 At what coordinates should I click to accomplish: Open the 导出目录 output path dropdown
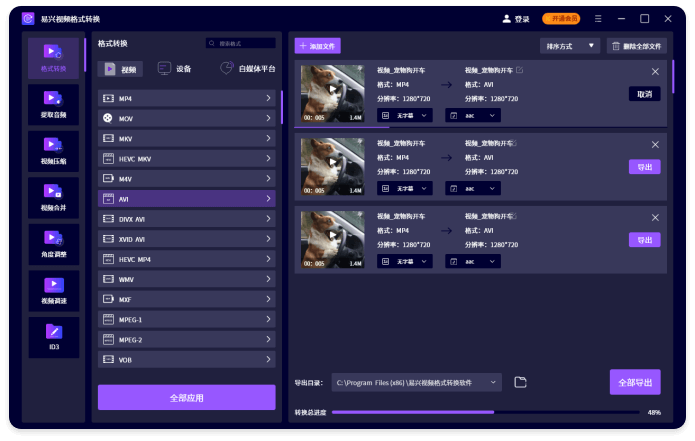(417, 382)
